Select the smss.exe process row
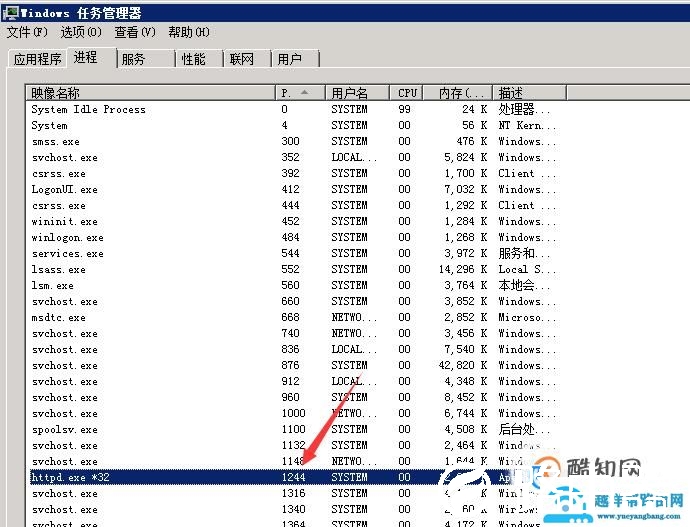 pos(295,141)
